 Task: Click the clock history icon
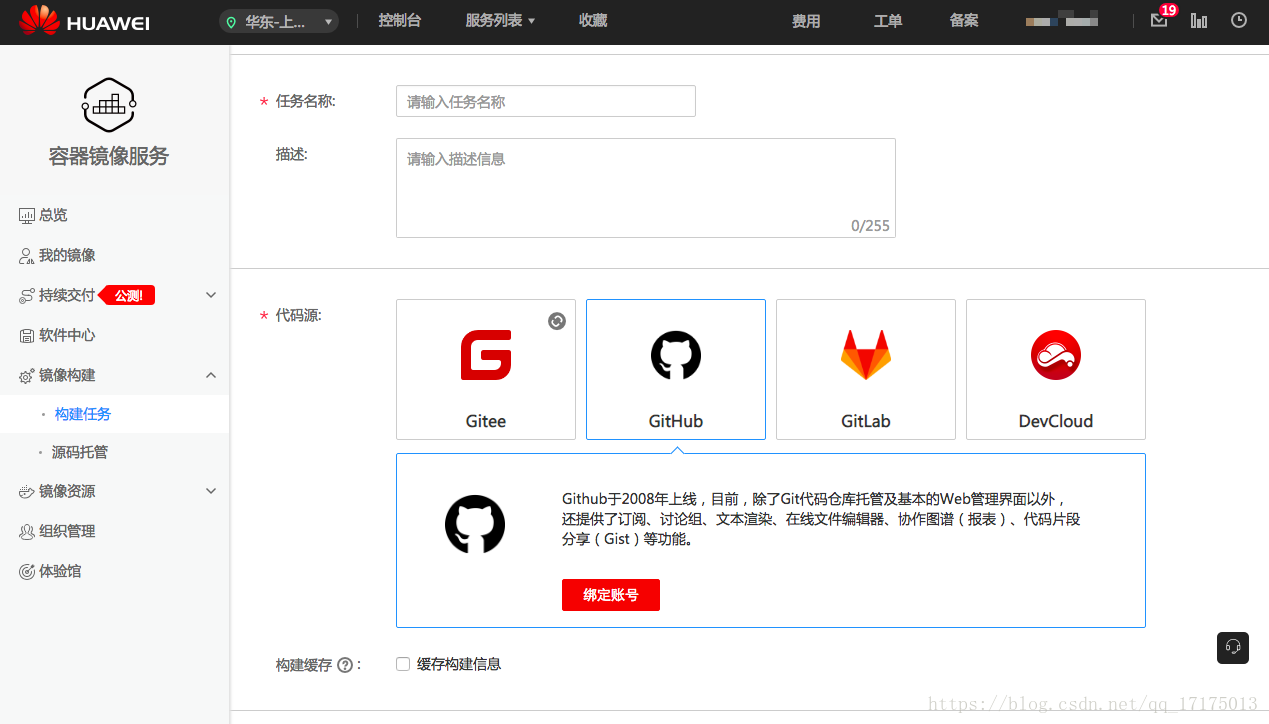pyautogui.click(x=1239, y=20)
